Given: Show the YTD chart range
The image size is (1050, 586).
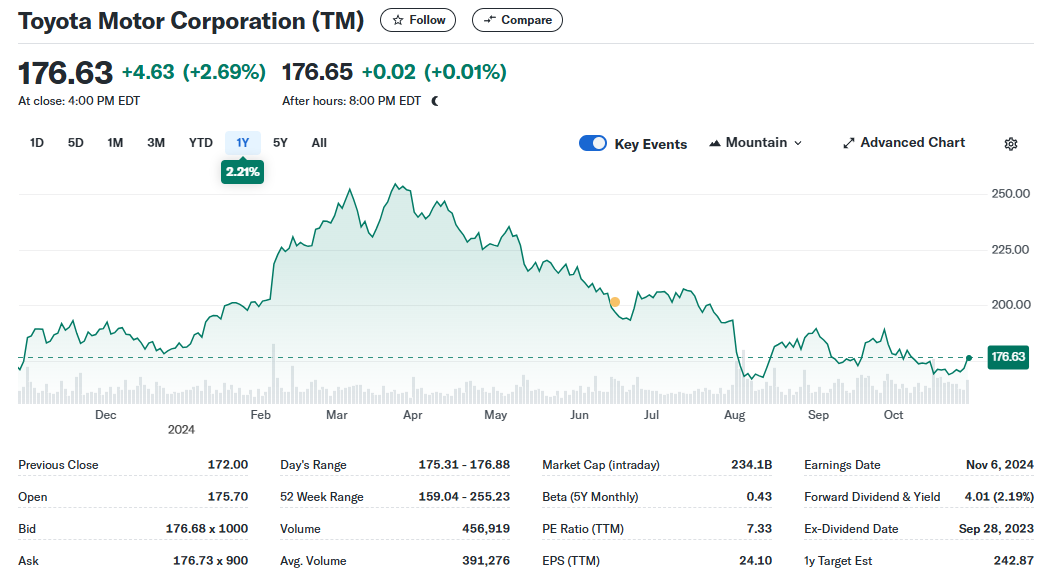Looking at the screenshot, I should pos(201,143).
